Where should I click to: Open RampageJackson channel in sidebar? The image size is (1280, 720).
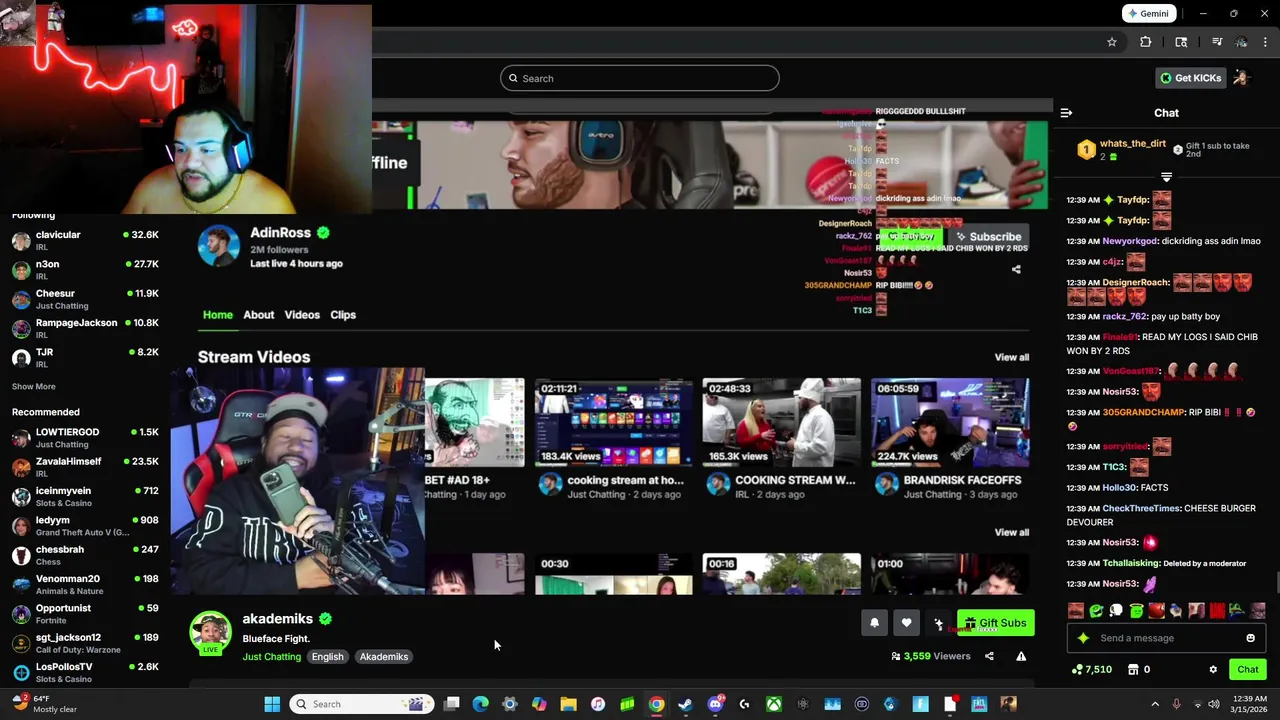[x=85, y=328]
